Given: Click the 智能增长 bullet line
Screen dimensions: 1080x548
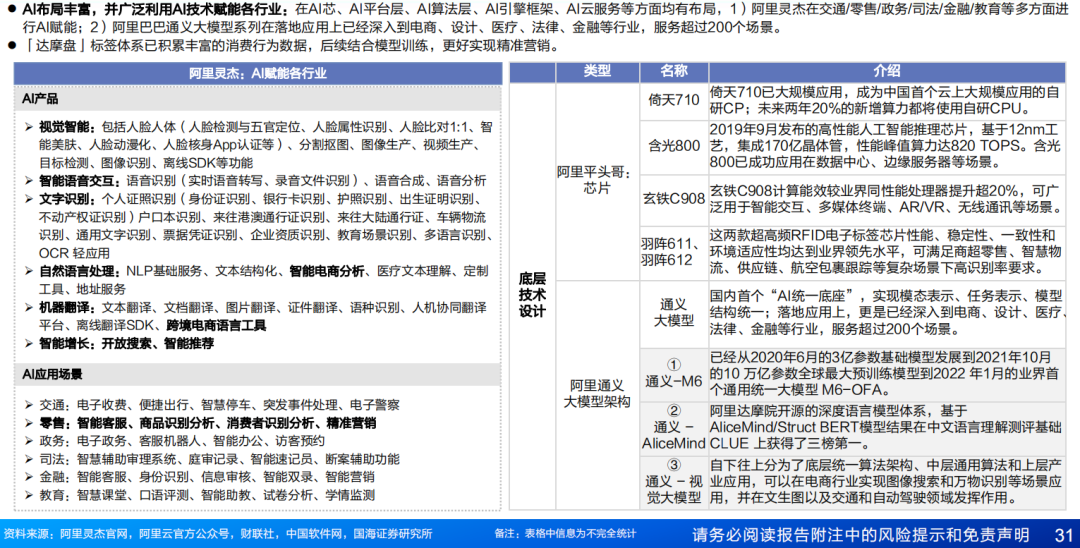Looking at the screenshot, I should 126,343.
